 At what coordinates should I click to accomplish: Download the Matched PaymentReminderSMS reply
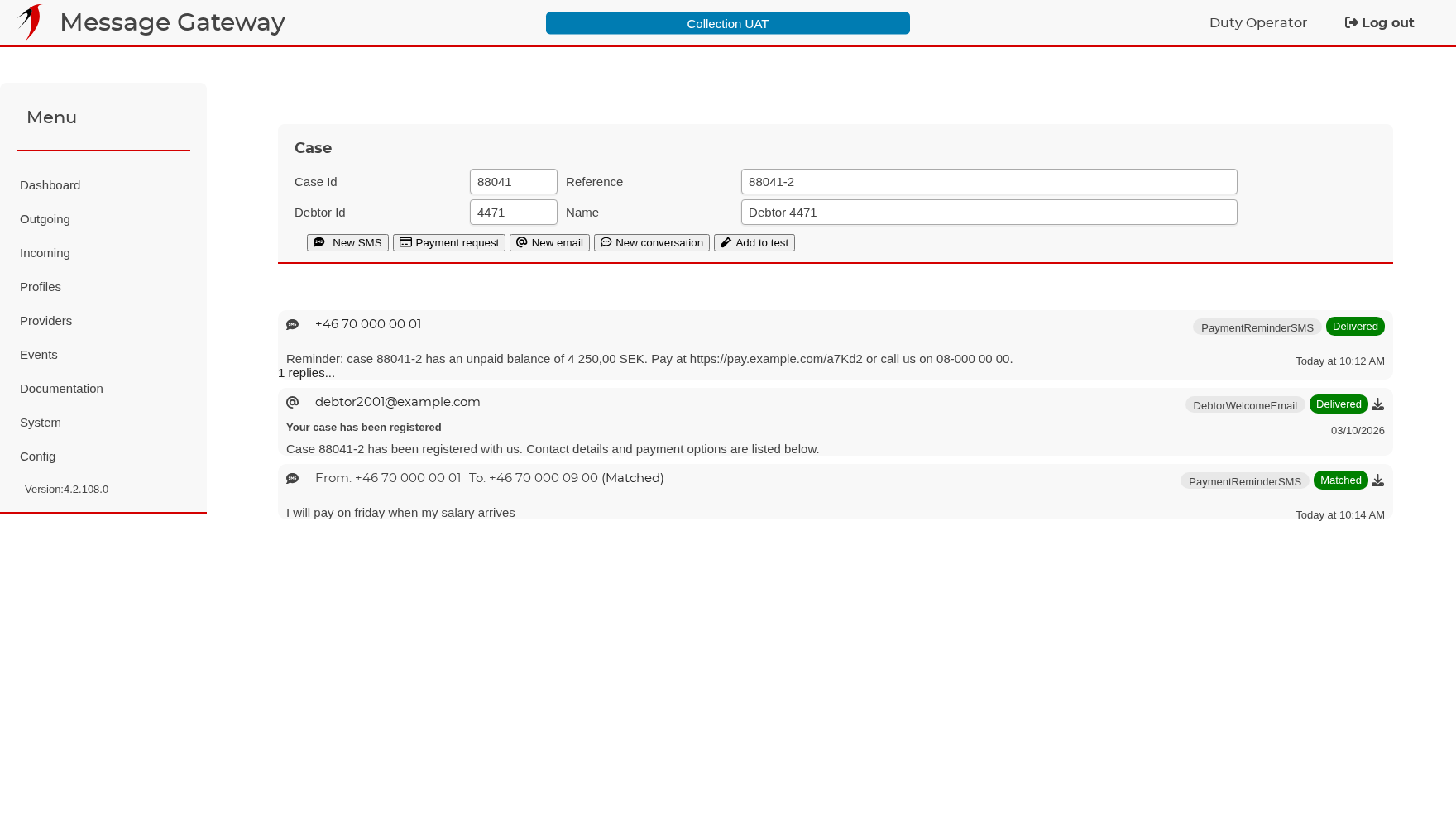coord(1377,480)
